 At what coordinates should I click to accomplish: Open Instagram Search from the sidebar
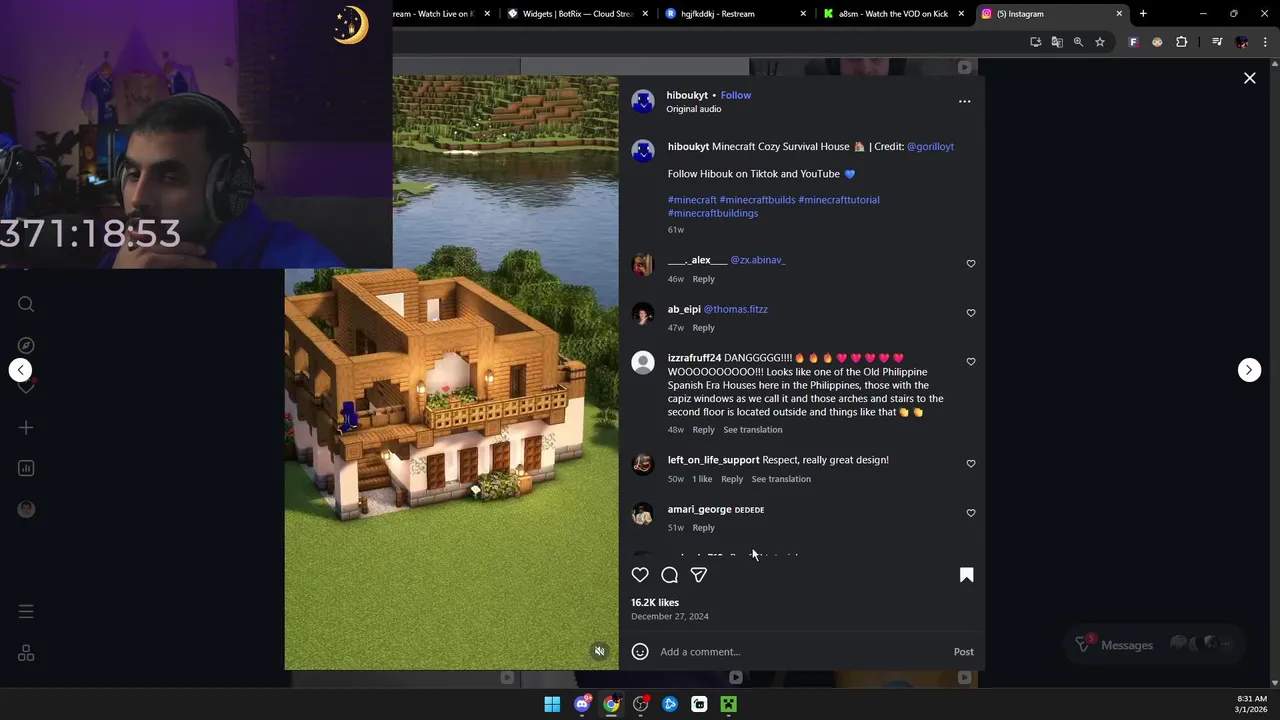click(26, 304)
